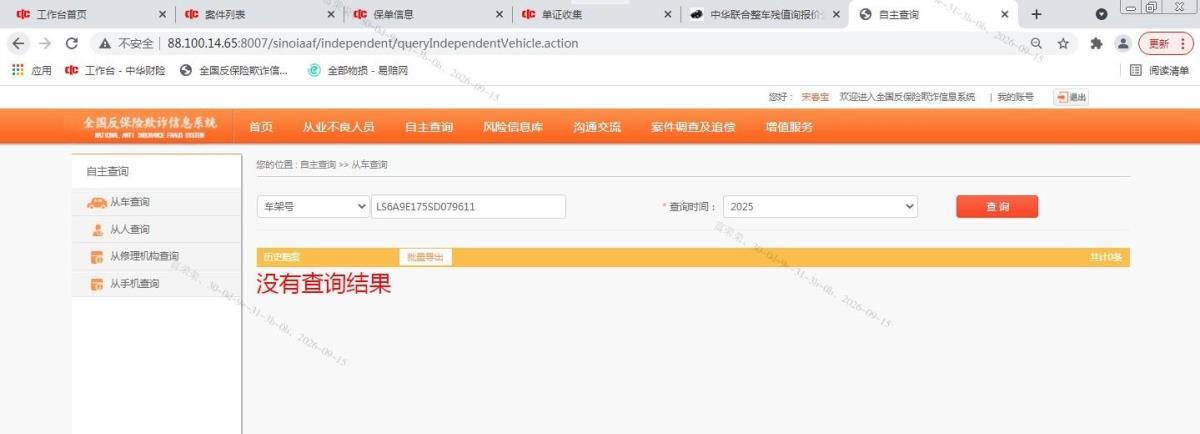Screen dimensions: 1200x434
Task: Click the VIN number input field
Action: coord(468,206)
